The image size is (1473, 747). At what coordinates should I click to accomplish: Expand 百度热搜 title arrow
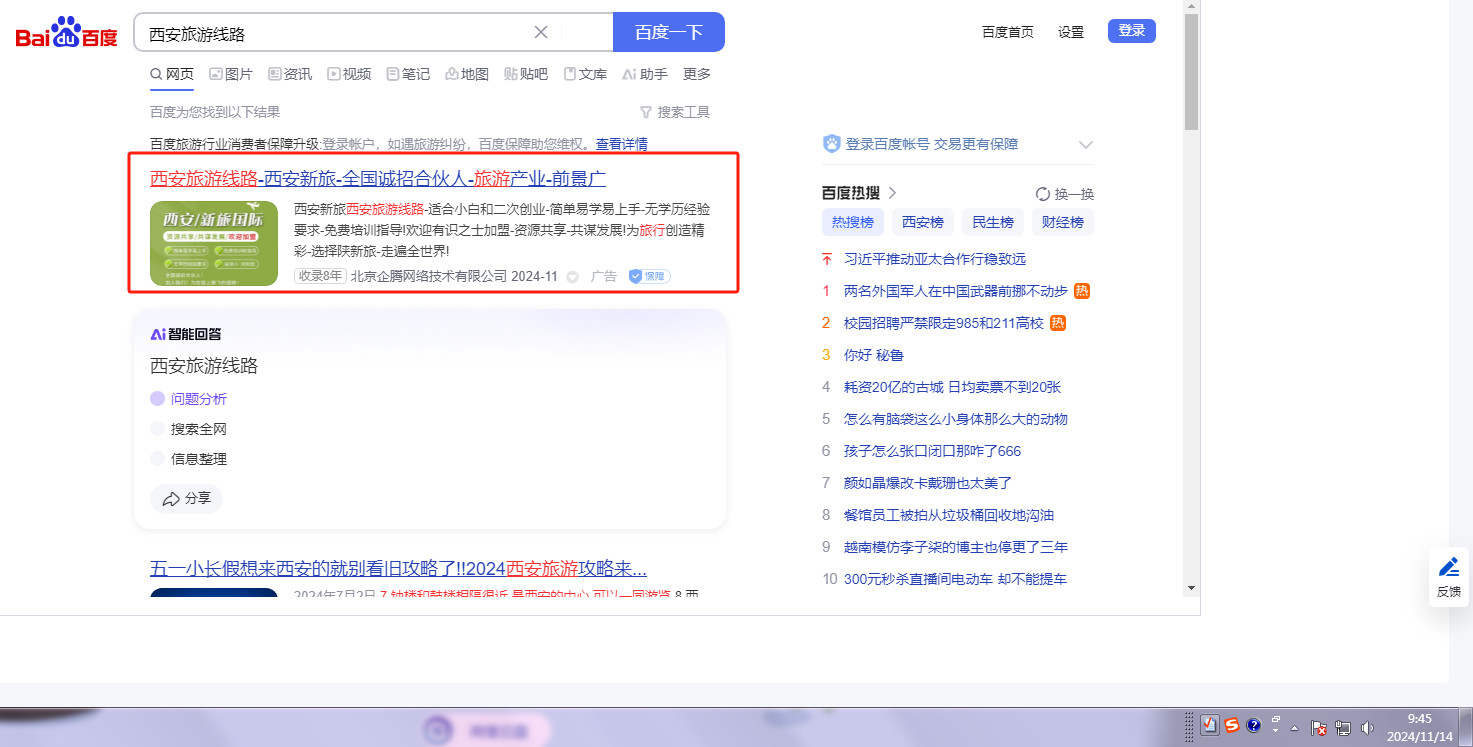click(x=892, y=193)
